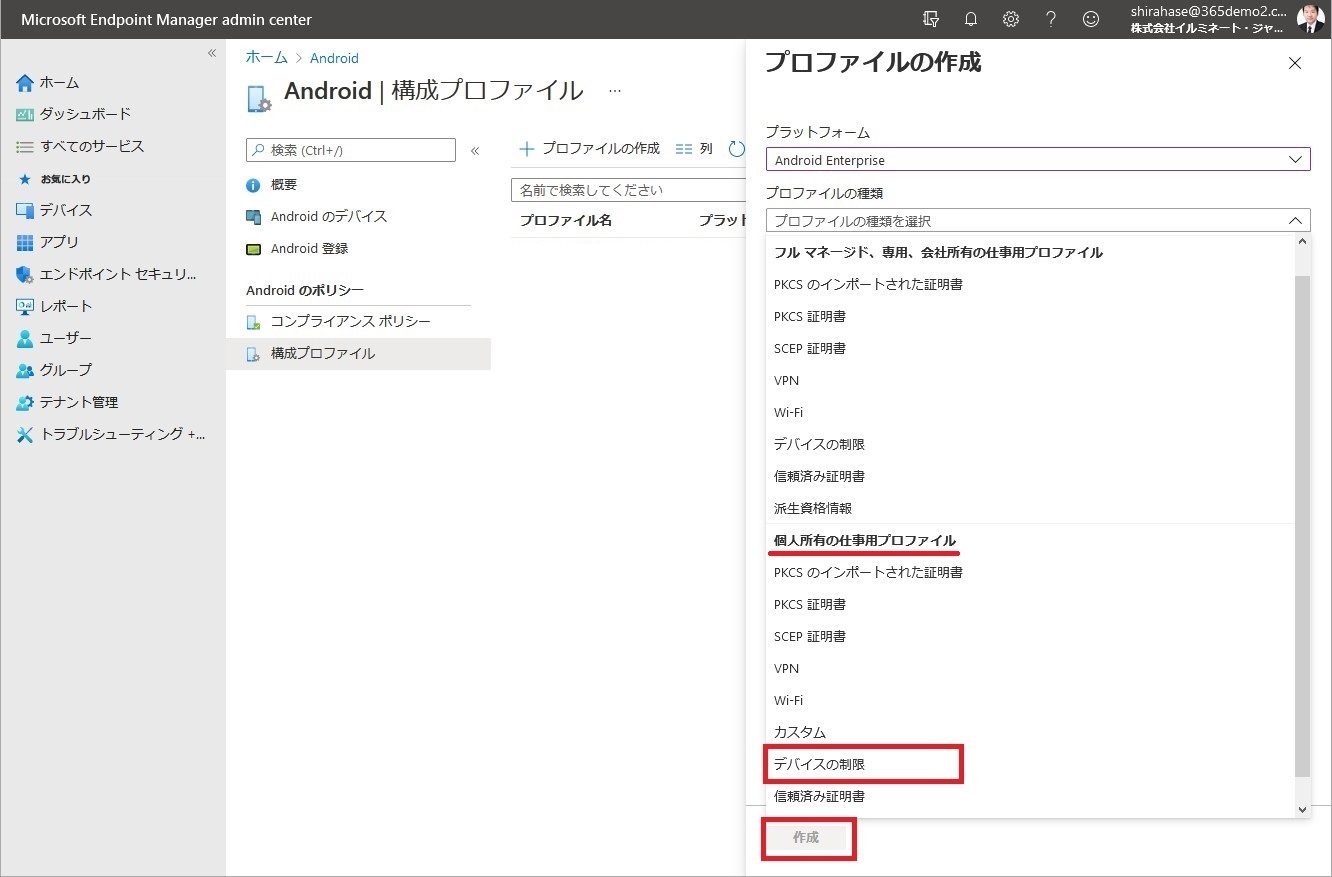
Task: Select VPN under the フル マネージド group
Action: pos(1030,380)
